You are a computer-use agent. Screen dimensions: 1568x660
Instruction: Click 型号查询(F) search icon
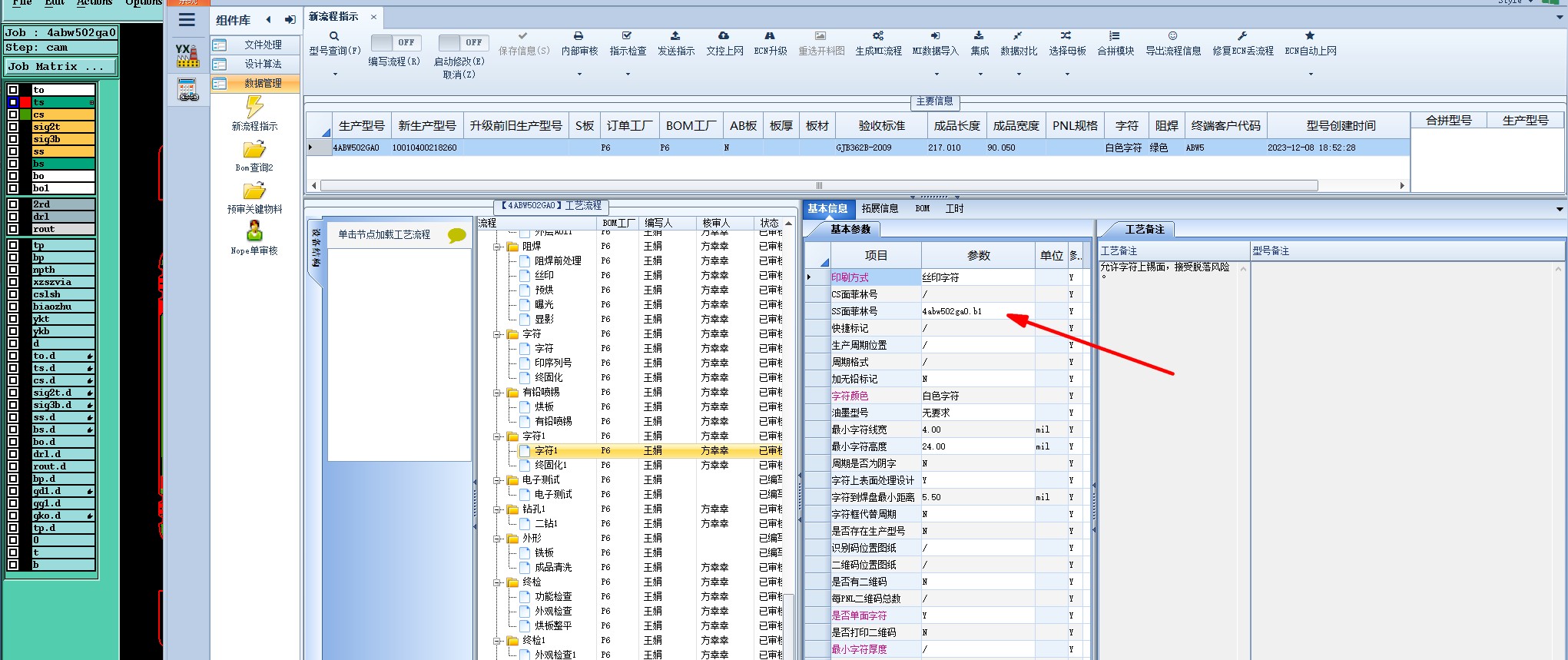point(334,36)
